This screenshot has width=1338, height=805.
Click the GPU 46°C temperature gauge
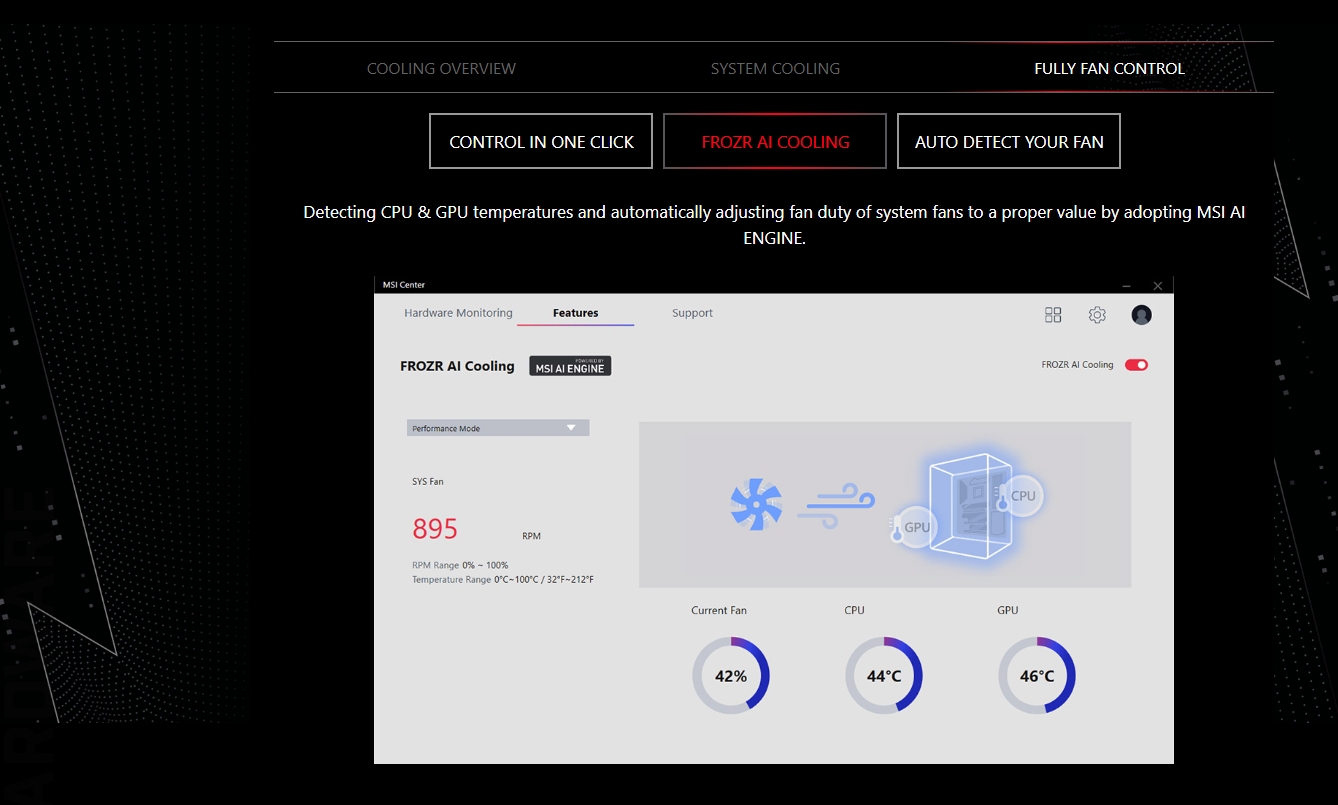click(1037, 676)
